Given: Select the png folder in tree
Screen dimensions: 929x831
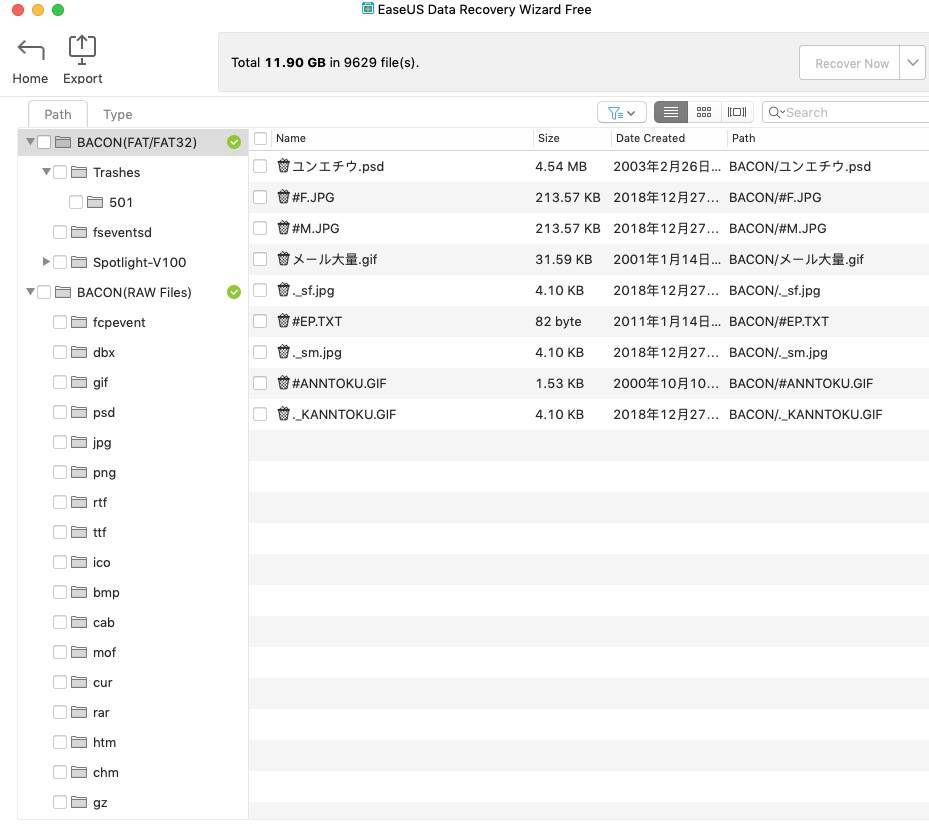Looking at the screenshot, I should [104, 473].
